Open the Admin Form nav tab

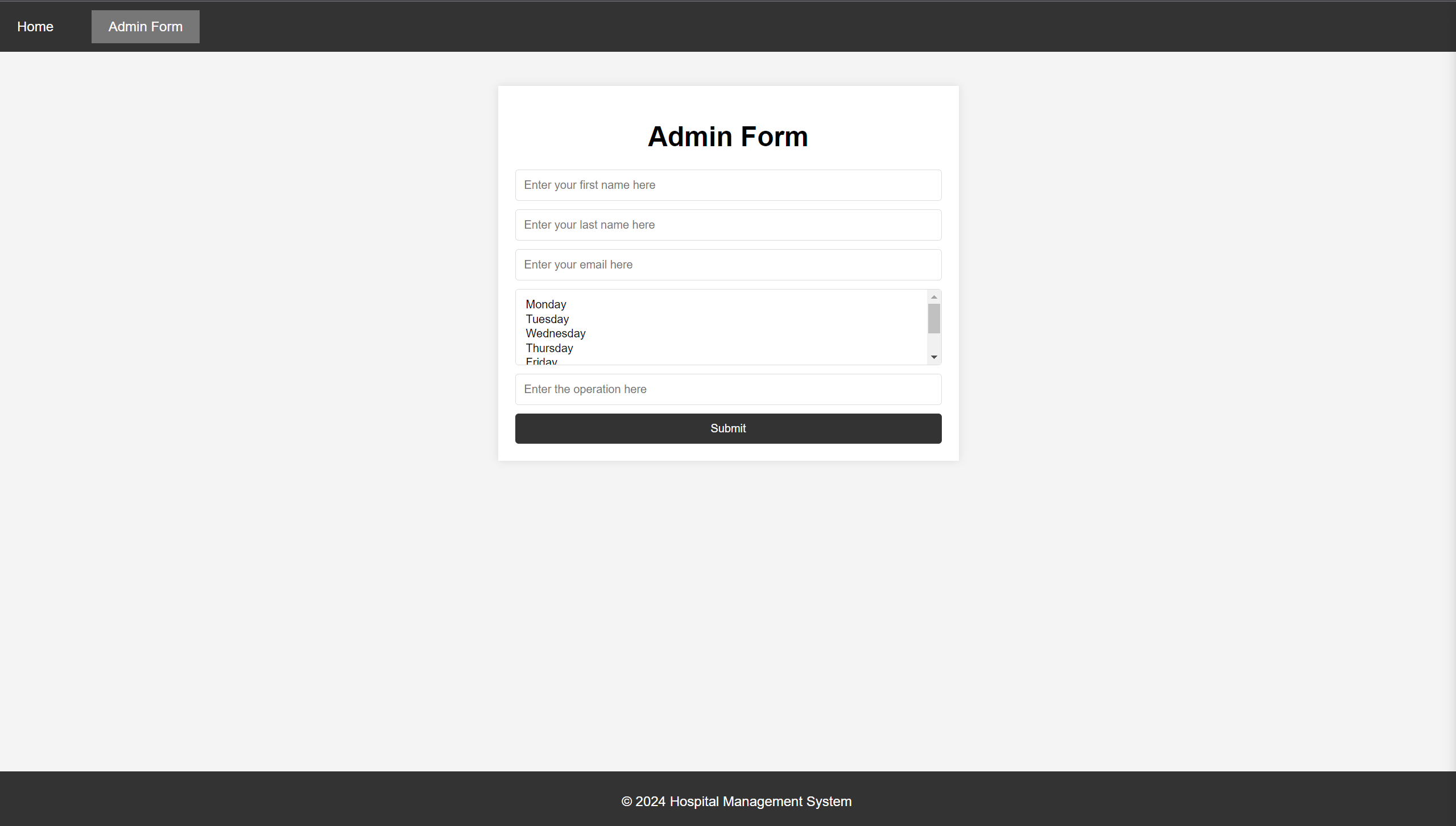pyautogui.click(x=145, y=27)
